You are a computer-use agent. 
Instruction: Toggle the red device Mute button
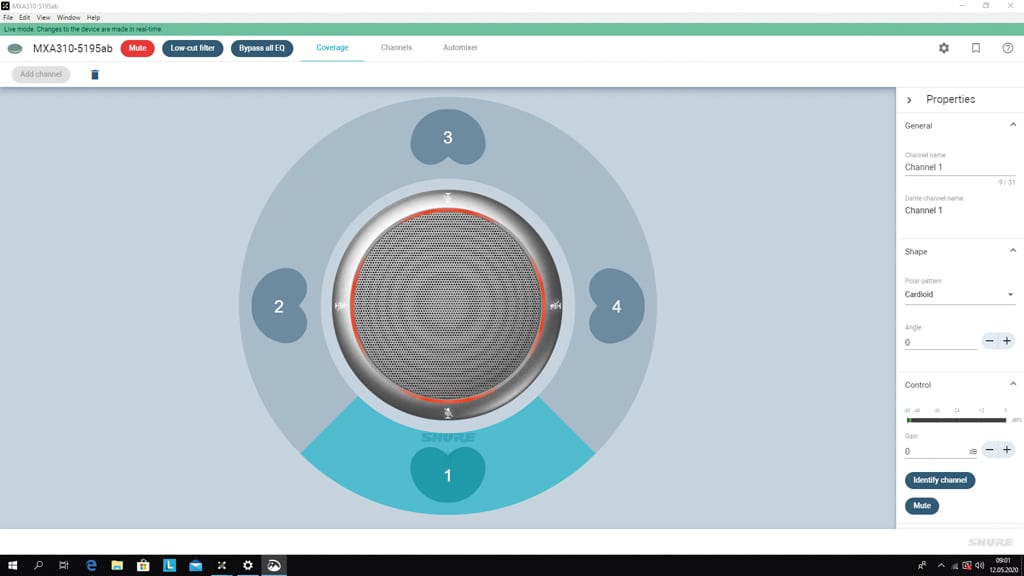pyautogui.click(x=137, y=48)
